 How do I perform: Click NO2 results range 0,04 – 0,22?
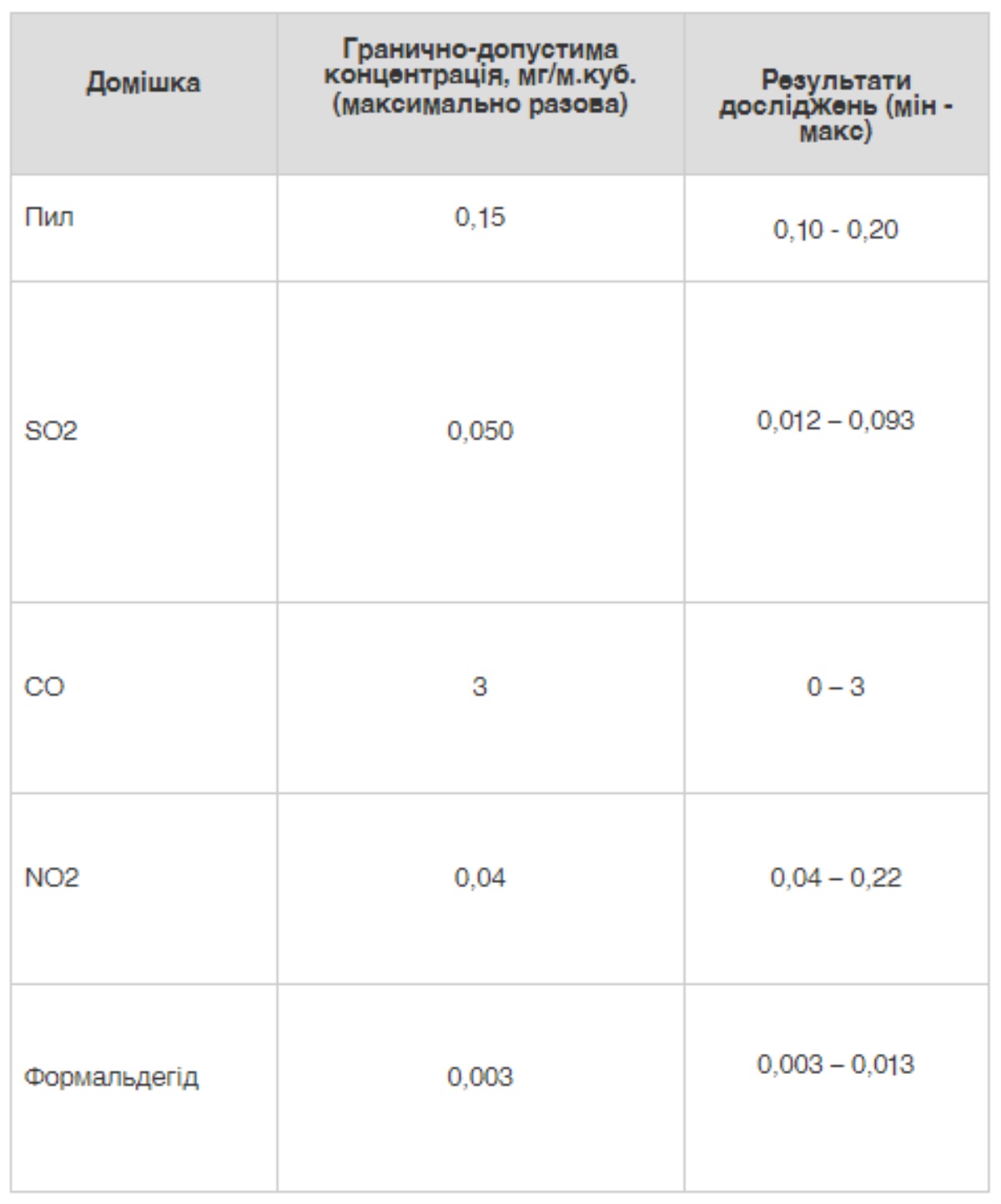836,878
